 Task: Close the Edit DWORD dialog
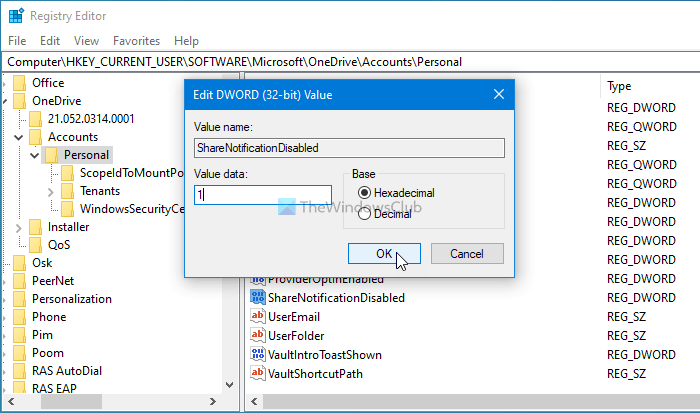[499, 94]
